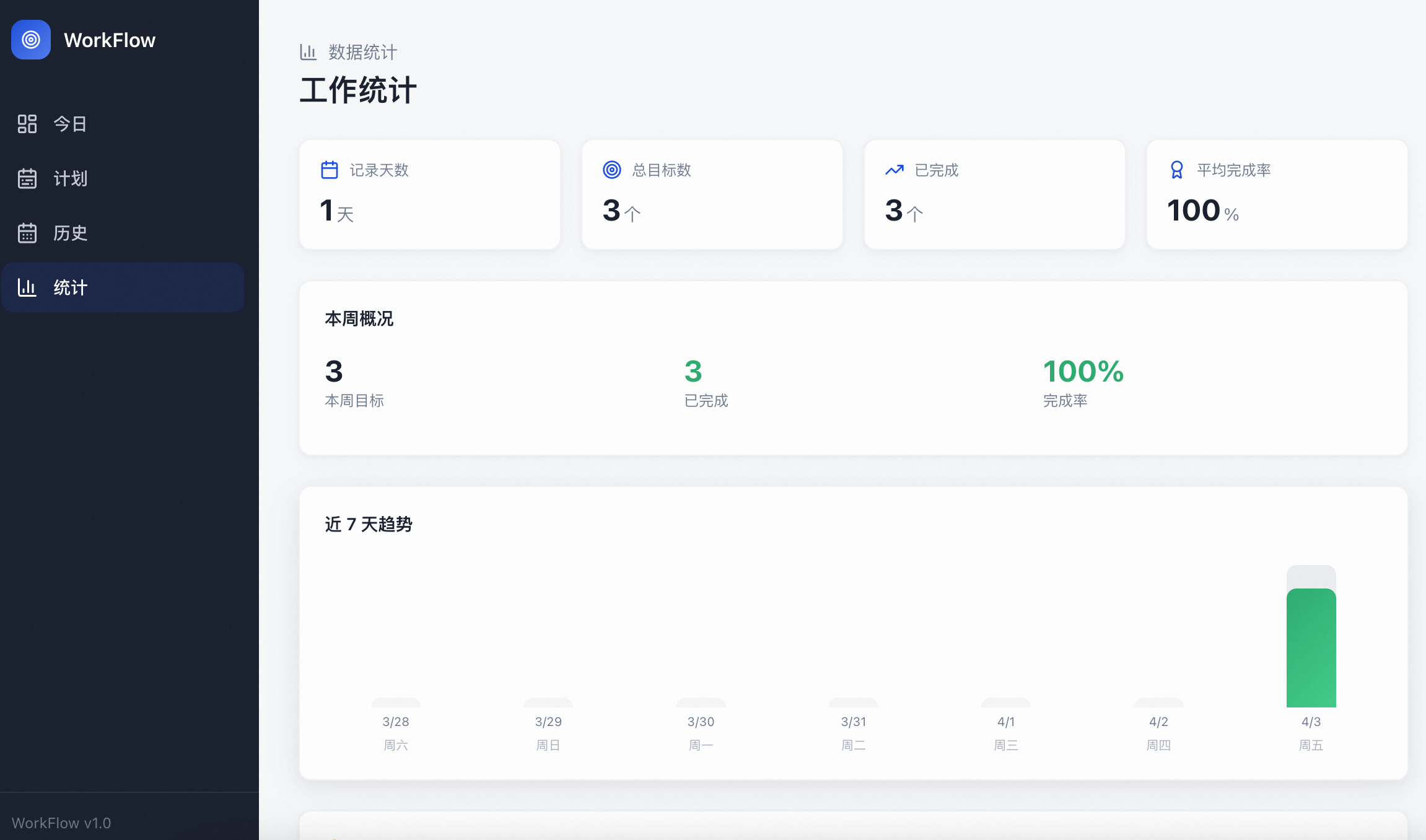Click the trending arrow icon on 已完成 card
The image size is (1426, 840).
tap(895, 170)
